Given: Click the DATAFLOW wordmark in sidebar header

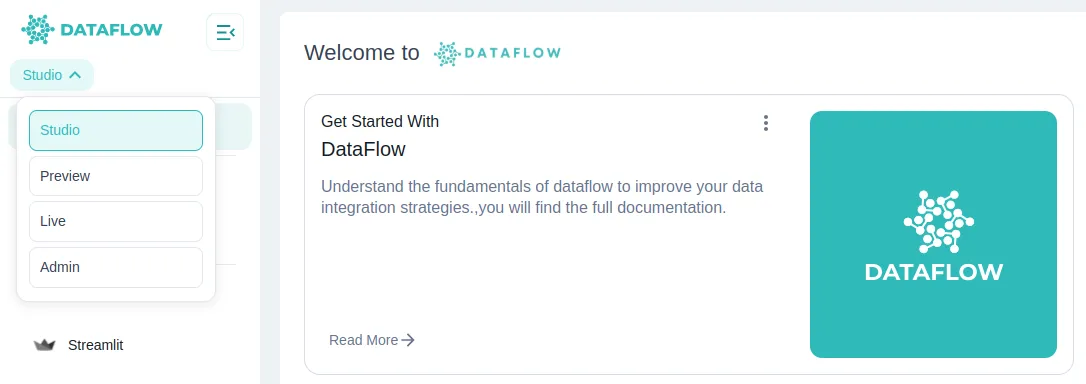Looking at the screenshot, I should tap(112, 30).
